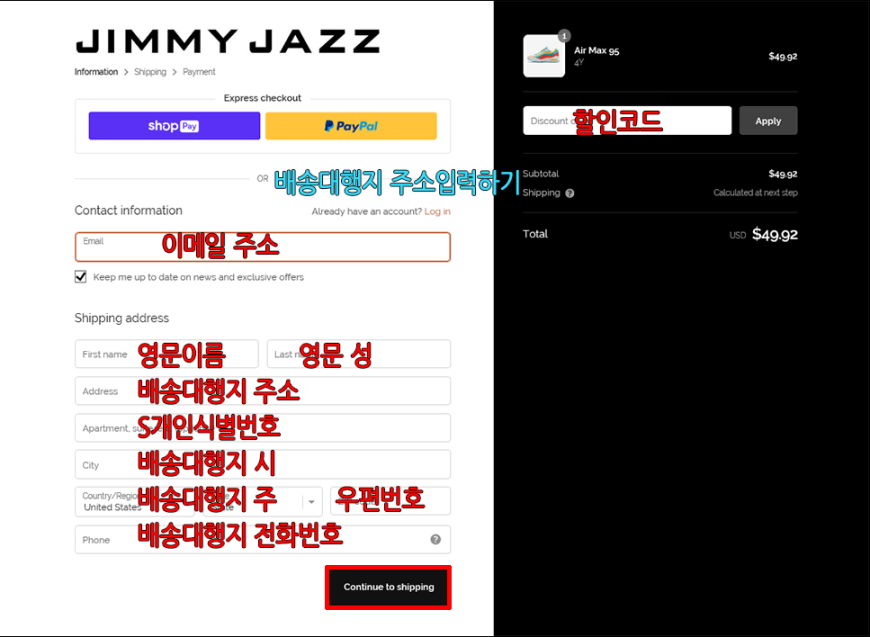
Task: Click the Address input field
Action: tap(262, 391)
